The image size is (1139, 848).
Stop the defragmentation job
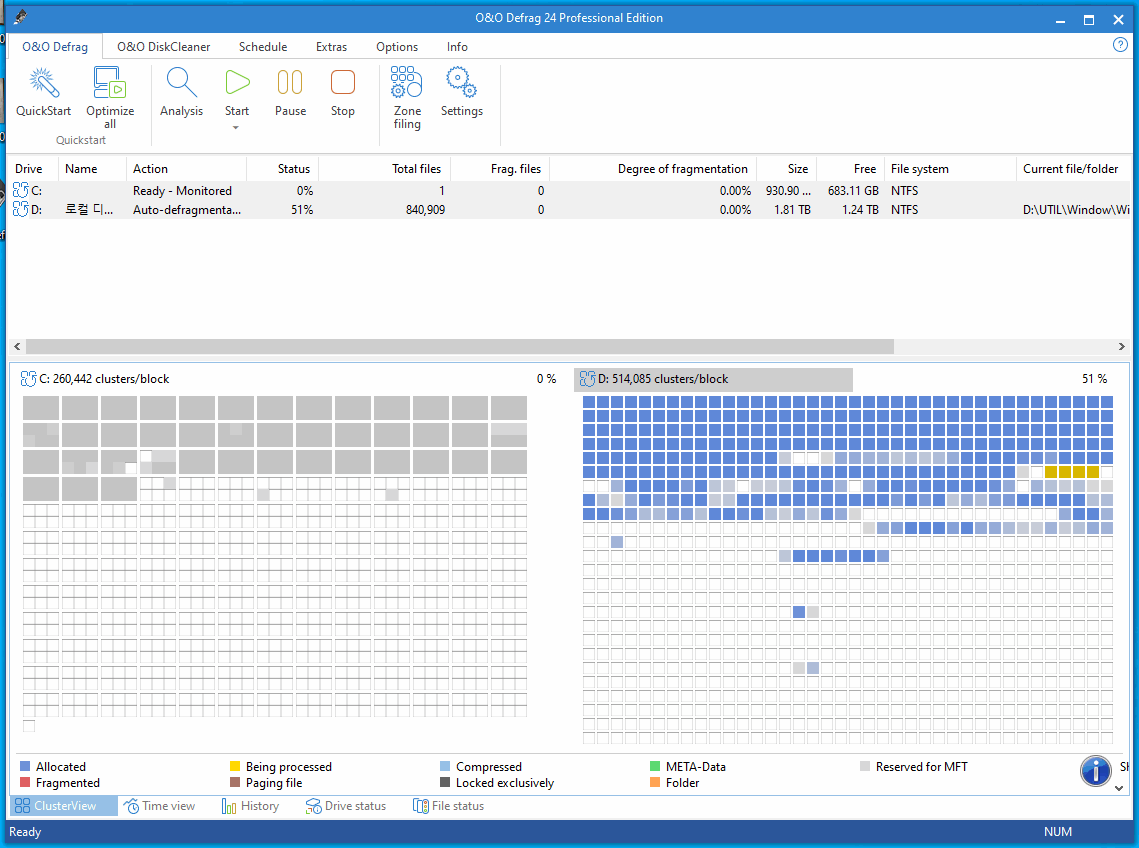click(x=342, y=84)
